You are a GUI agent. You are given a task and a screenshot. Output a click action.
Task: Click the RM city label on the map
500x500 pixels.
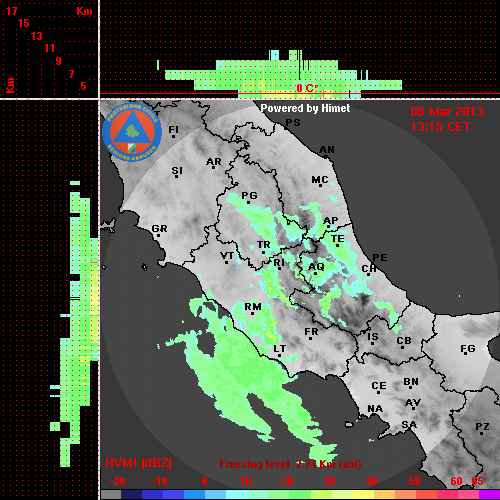(253, 307)
